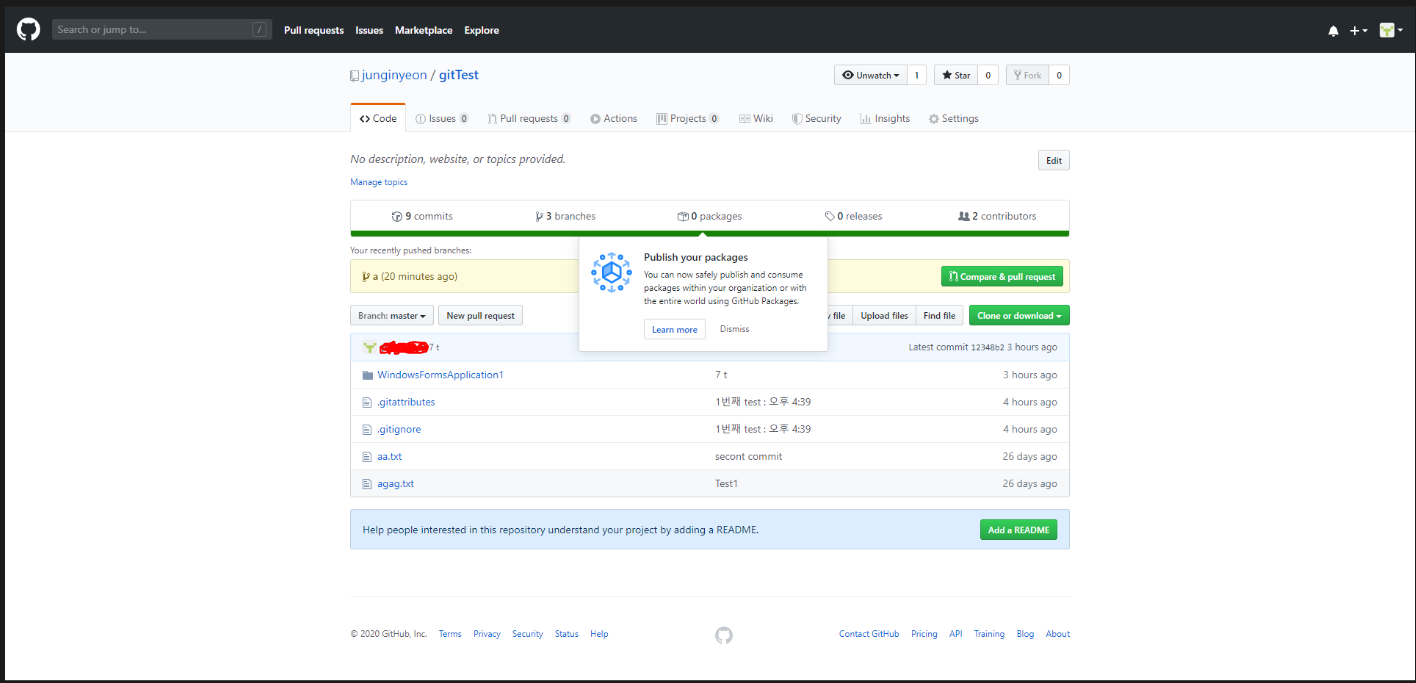Open the Branch: master dropdown
The height and width of the screenshot is (683, 1416).
point(392,316)
